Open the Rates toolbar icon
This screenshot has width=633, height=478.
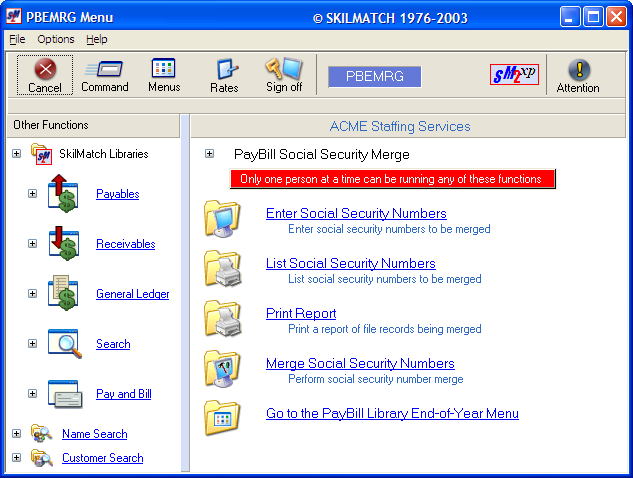227,69
